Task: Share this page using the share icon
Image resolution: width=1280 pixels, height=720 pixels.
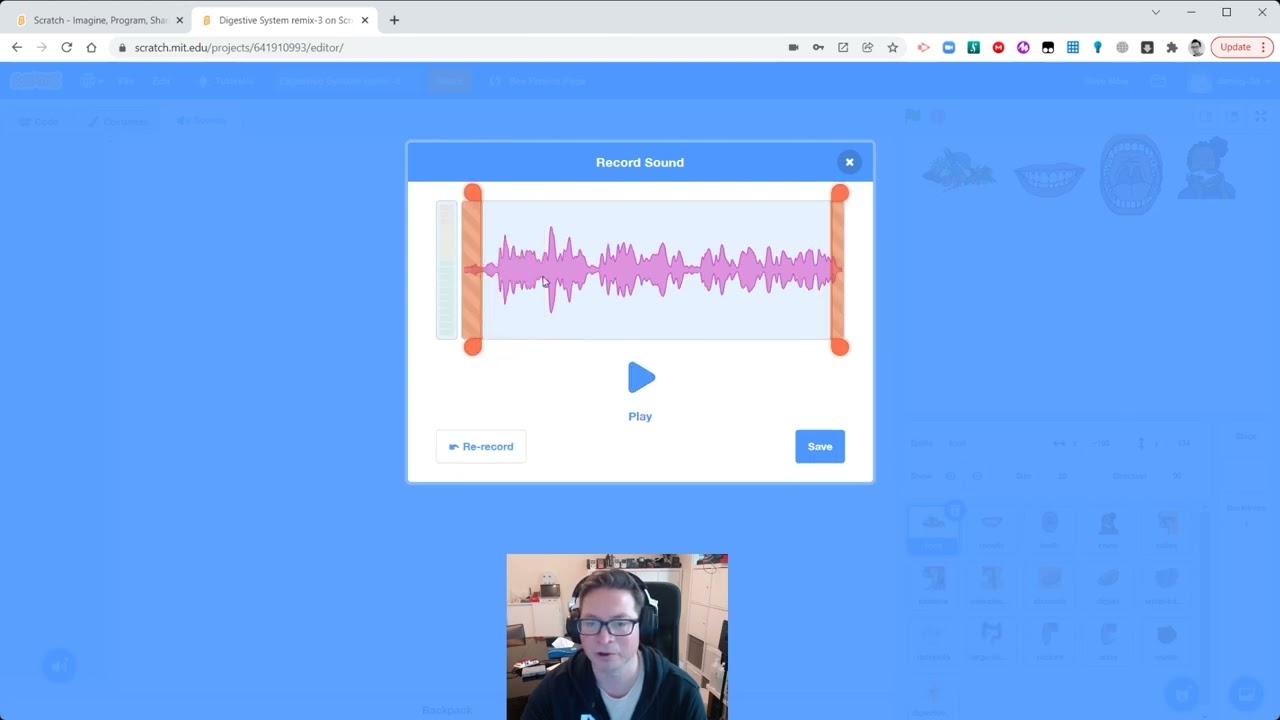Action: [868, 47]
